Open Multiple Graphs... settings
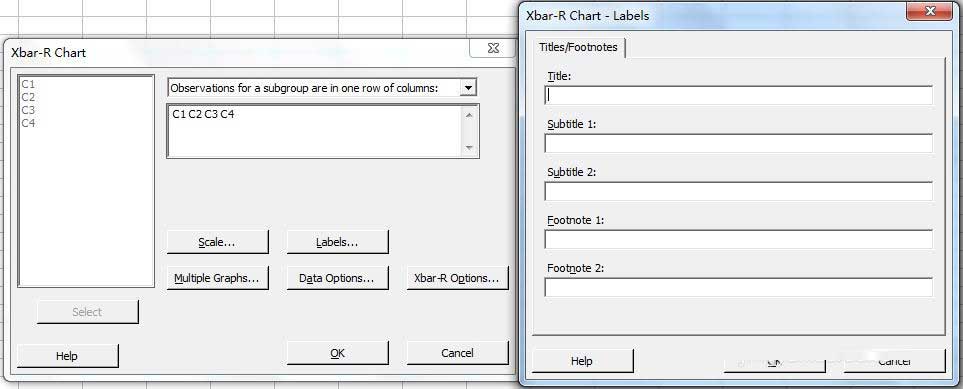Image resolution: width=963 pixels, height=389 pixels. coord(217,278)
